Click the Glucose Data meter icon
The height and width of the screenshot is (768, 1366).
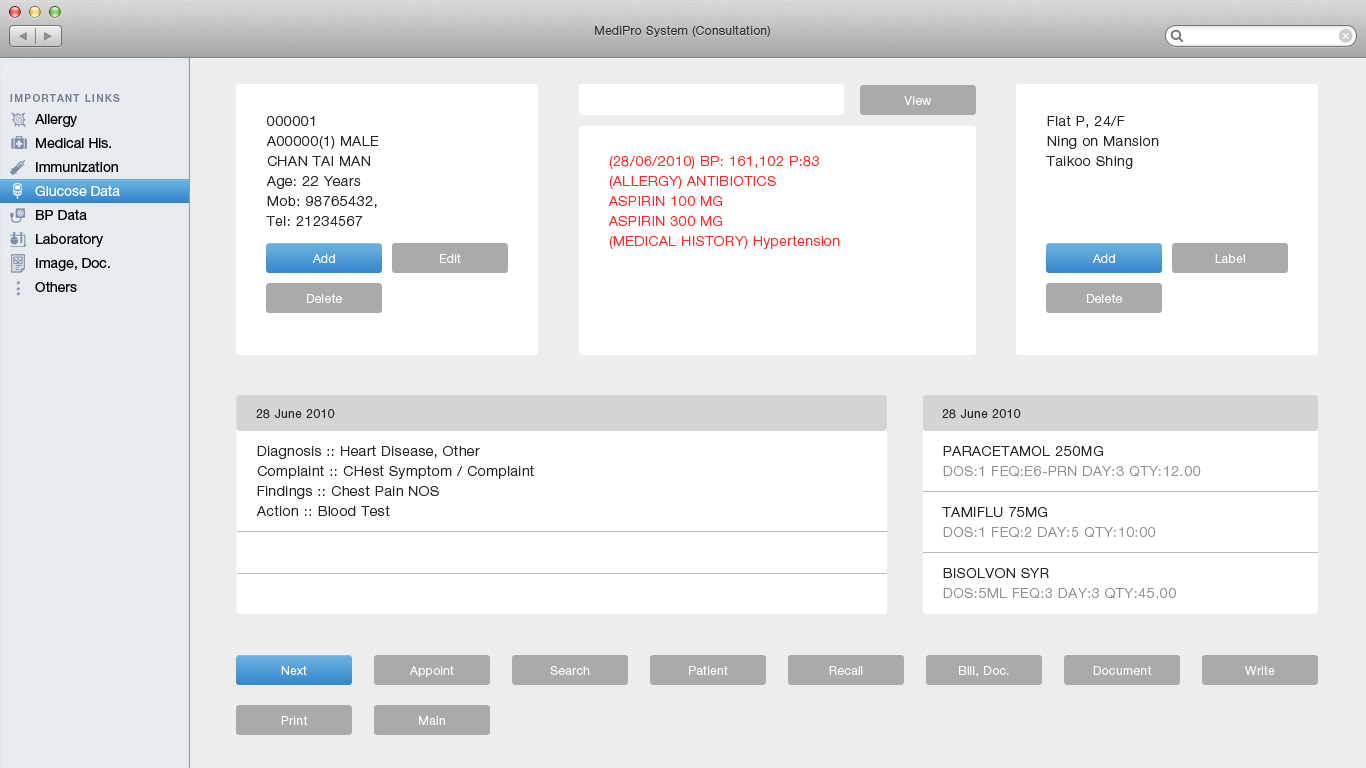[18, 191]
